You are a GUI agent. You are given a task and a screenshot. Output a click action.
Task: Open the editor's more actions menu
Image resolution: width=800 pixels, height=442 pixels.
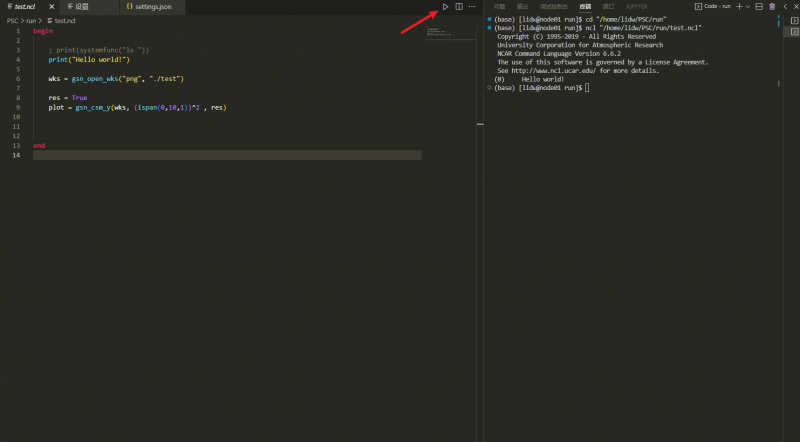[472, 7]
